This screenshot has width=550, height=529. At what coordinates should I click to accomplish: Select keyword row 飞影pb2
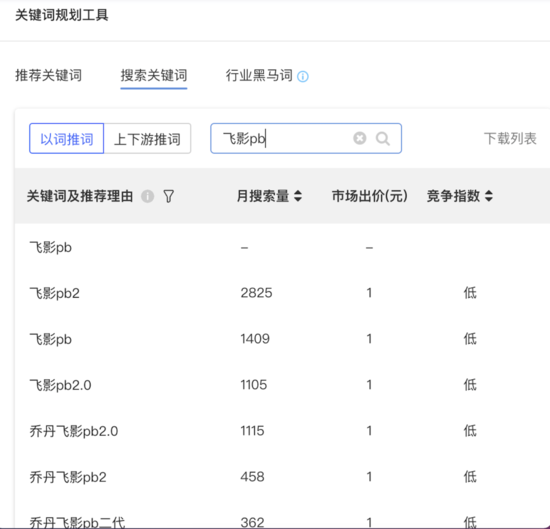55,293
